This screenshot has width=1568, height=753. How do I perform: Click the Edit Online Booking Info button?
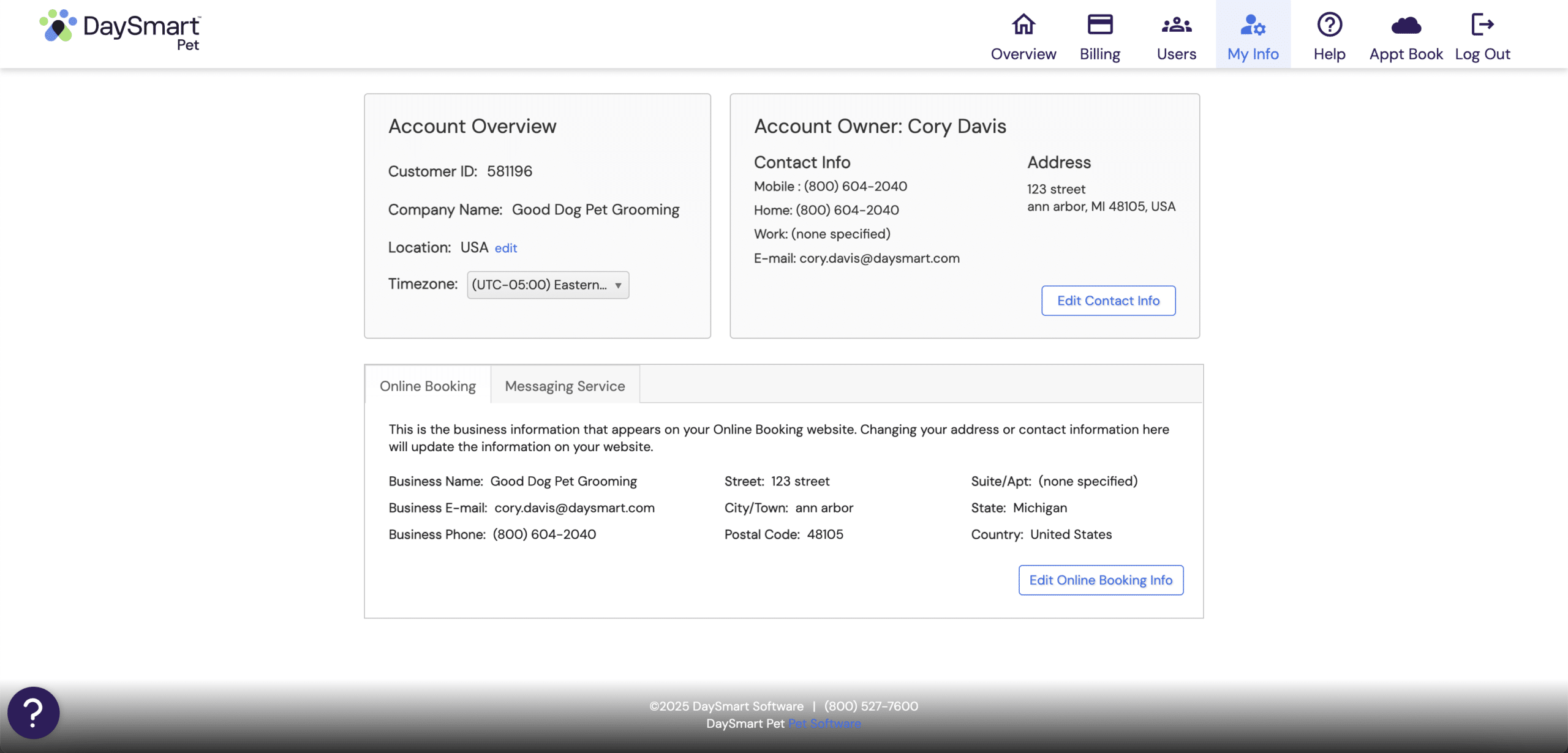pos(1101,580)
